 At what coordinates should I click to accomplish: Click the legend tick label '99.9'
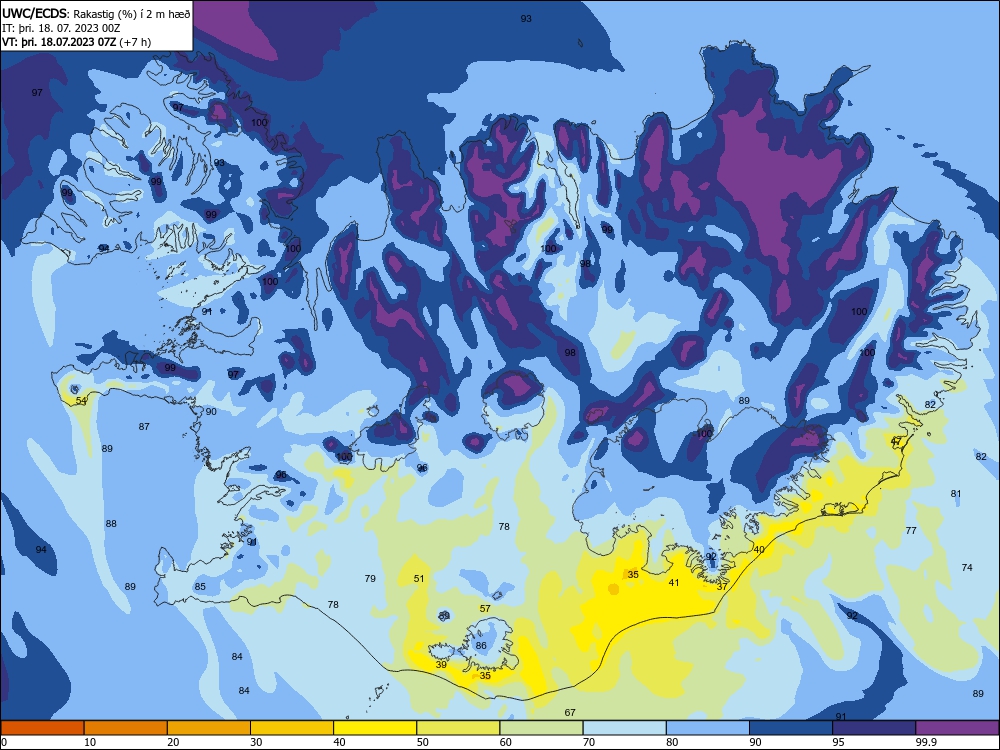click(926, 742)
